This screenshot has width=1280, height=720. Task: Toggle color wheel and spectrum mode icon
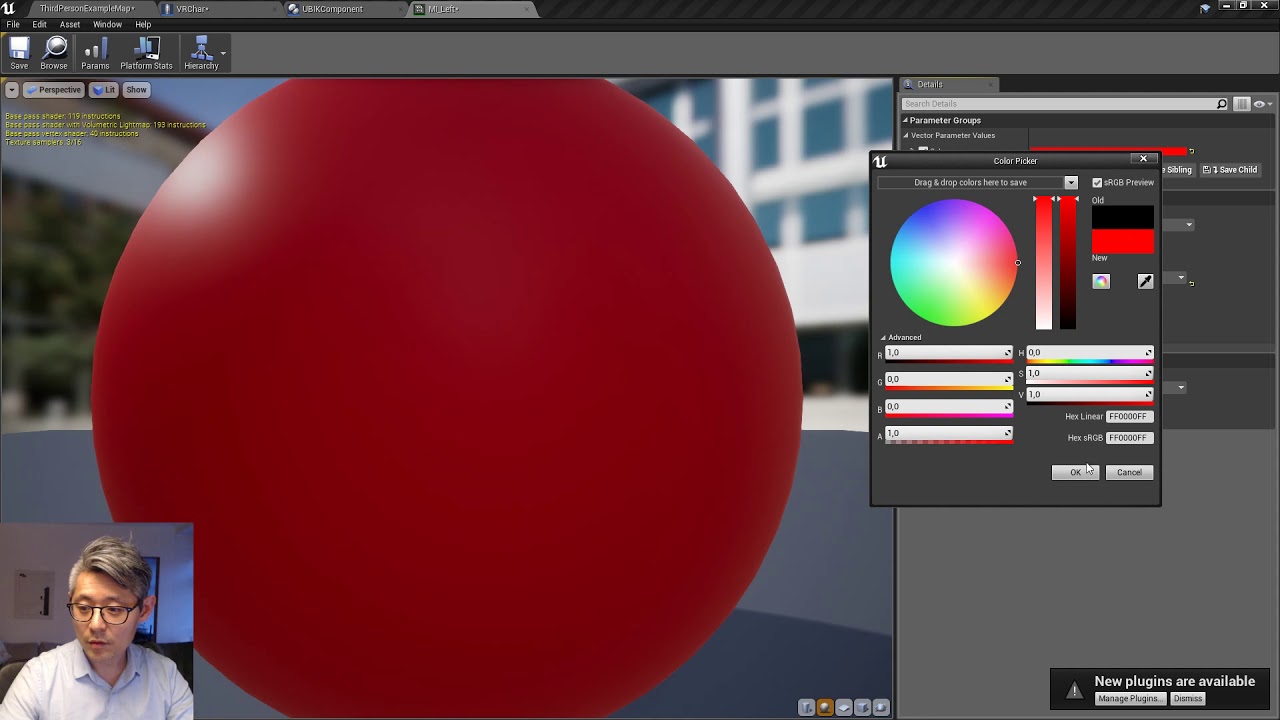pos(1101,282)
